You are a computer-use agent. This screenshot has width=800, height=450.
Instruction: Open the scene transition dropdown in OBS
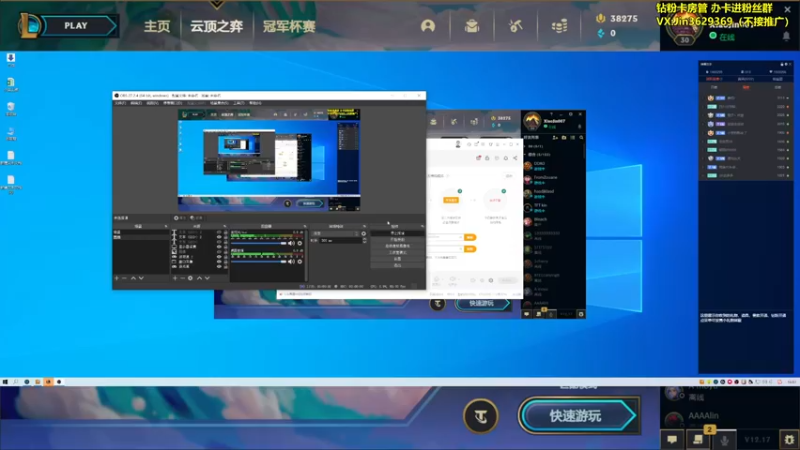(335, 234)
